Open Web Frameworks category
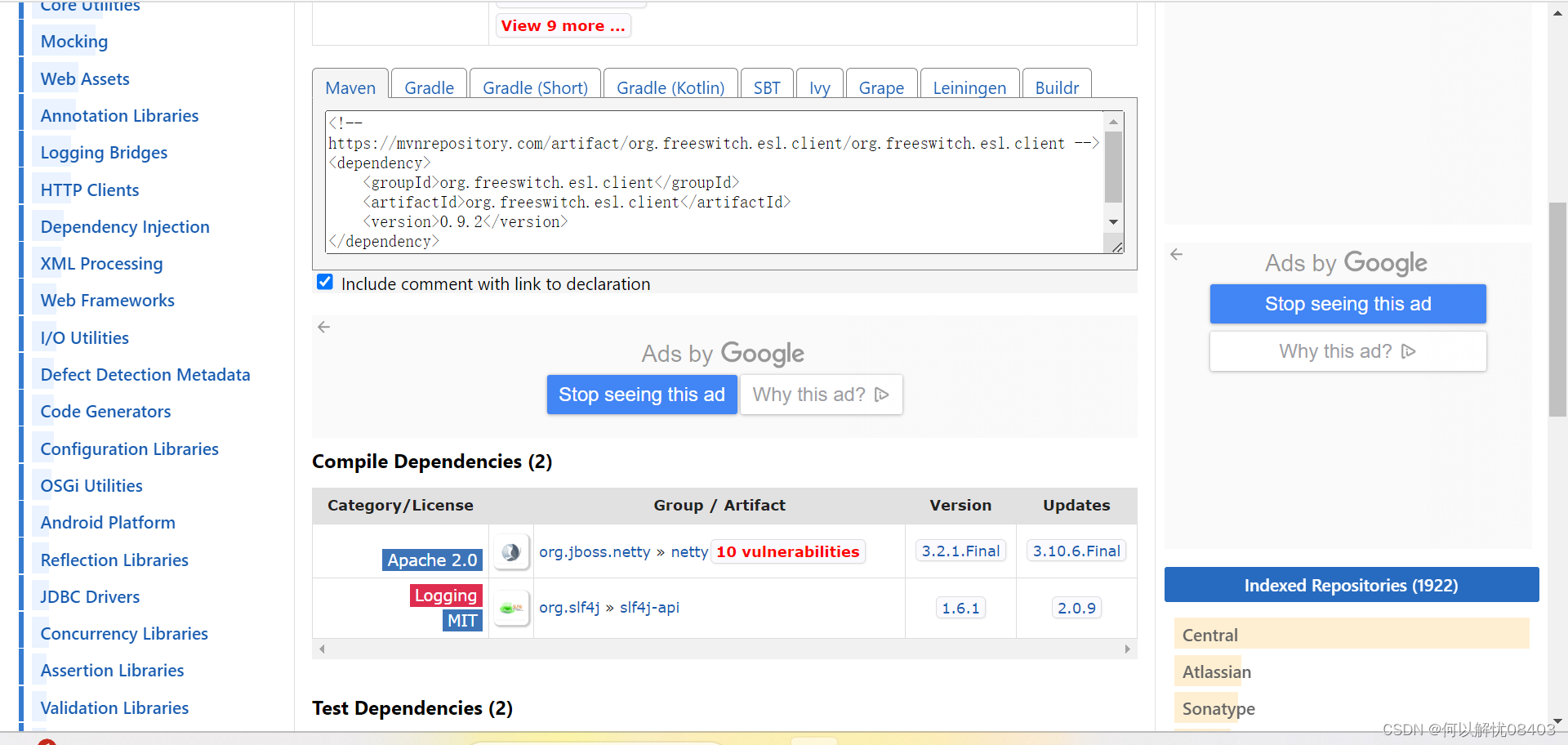This screenshot has width=1568, height=745. pos(108,301)
